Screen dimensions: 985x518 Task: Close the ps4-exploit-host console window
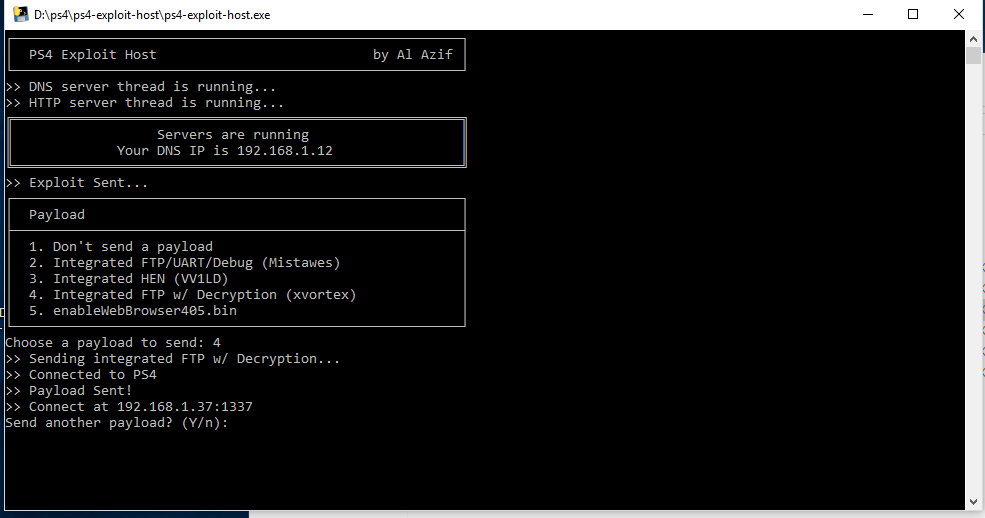pos(959,14)
